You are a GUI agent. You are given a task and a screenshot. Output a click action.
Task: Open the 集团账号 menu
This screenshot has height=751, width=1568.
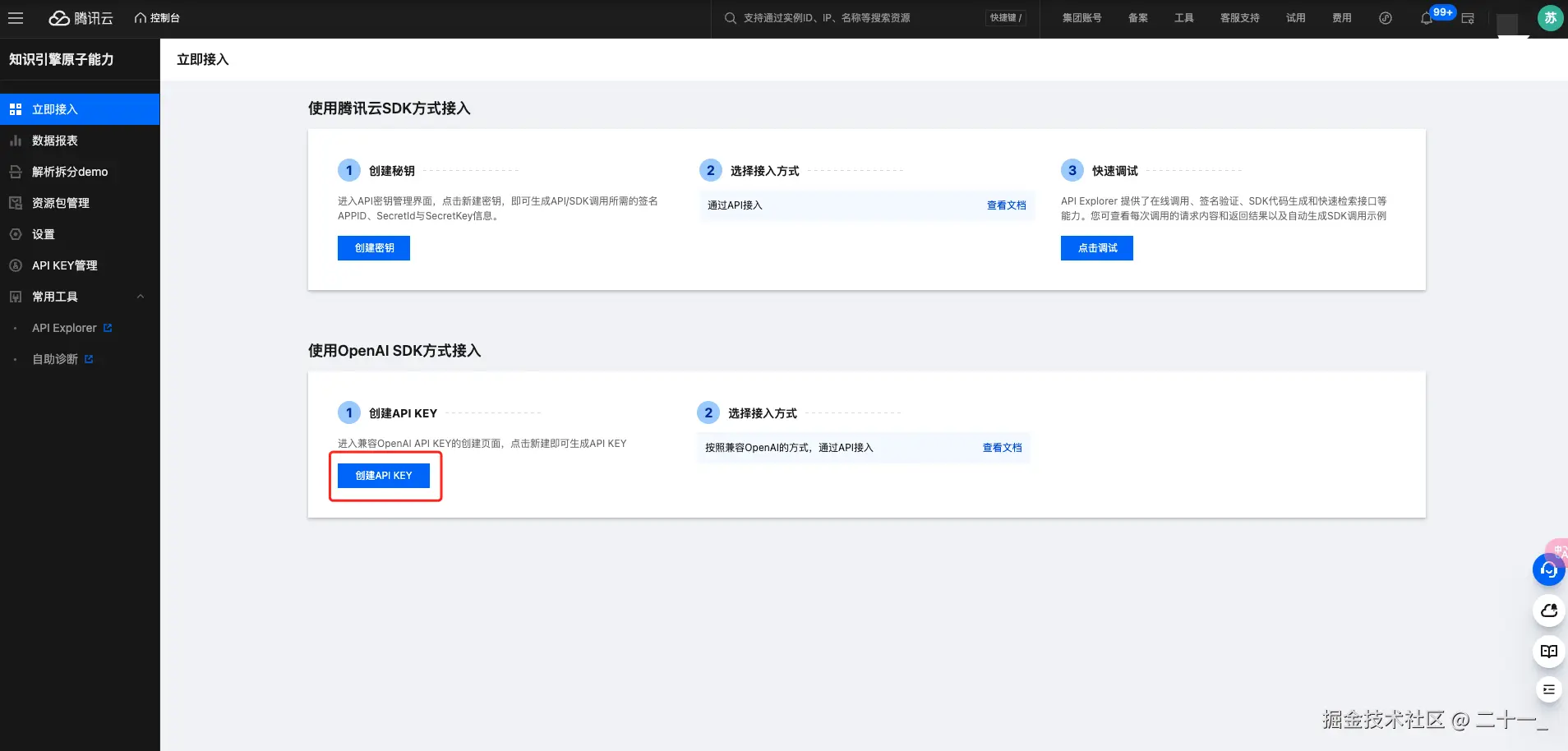tap(1081, 18)
